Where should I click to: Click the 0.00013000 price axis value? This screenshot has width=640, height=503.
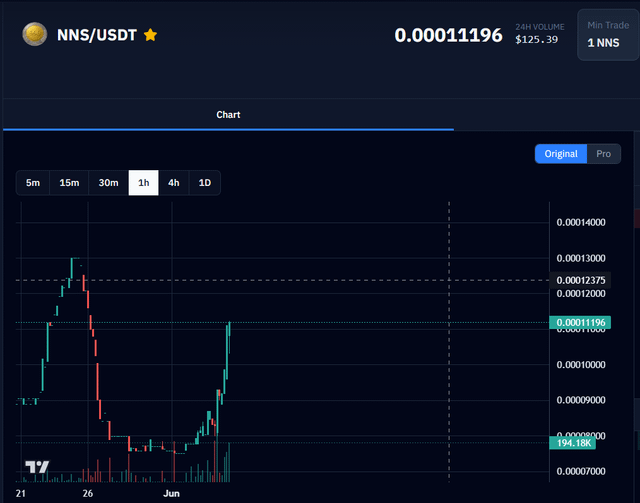click(x=581, y=258)
